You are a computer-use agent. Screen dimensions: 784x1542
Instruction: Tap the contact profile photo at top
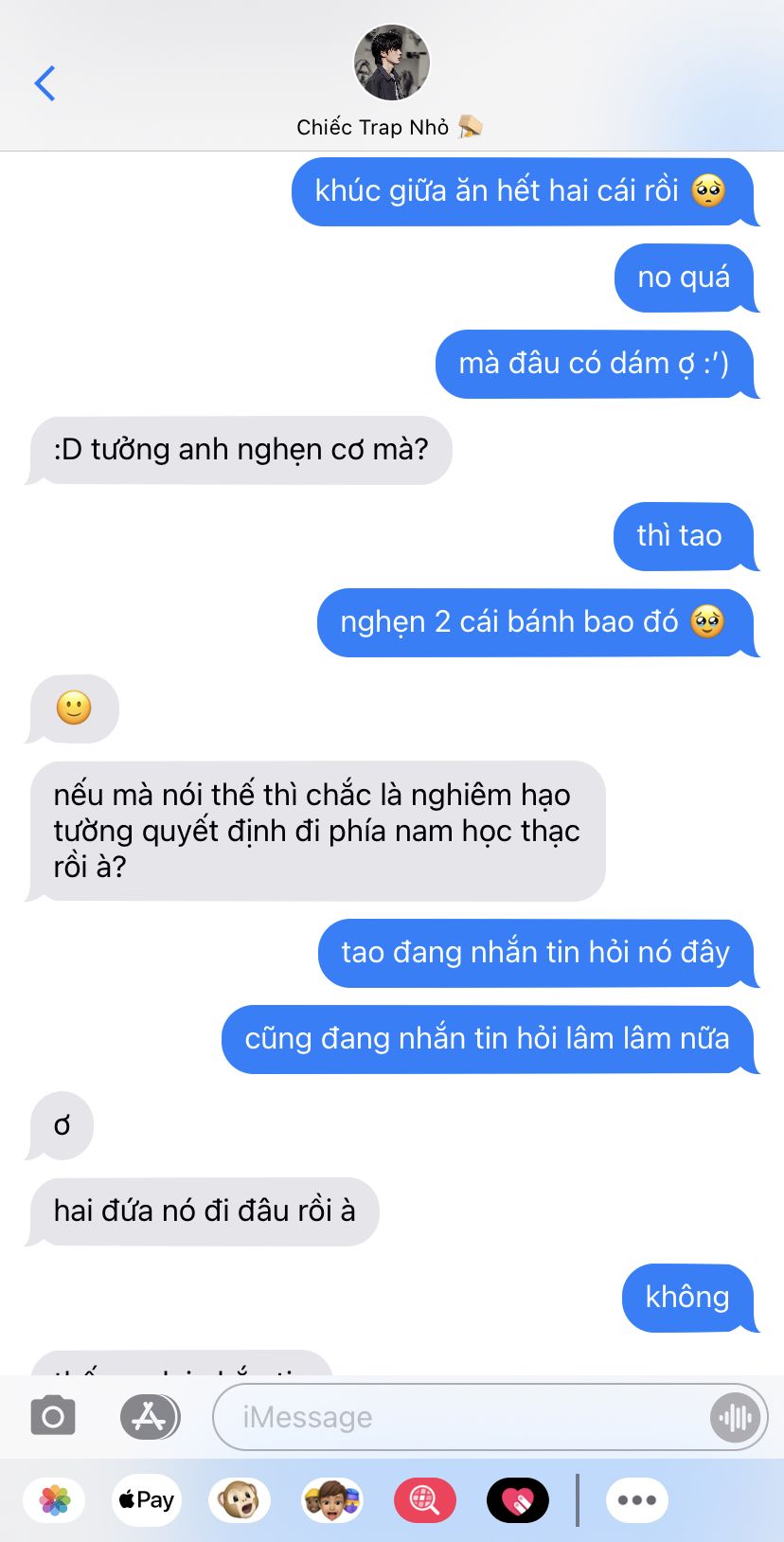[392, 63]
